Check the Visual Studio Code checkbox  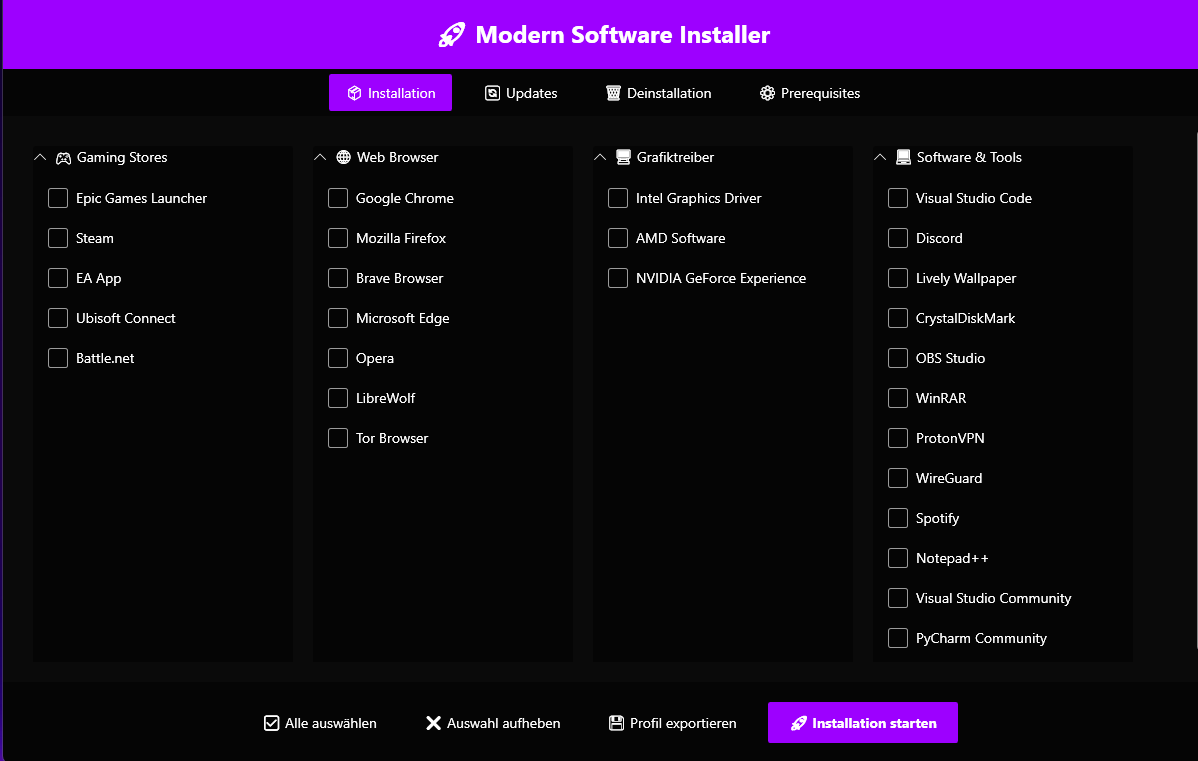click(898, 198)
